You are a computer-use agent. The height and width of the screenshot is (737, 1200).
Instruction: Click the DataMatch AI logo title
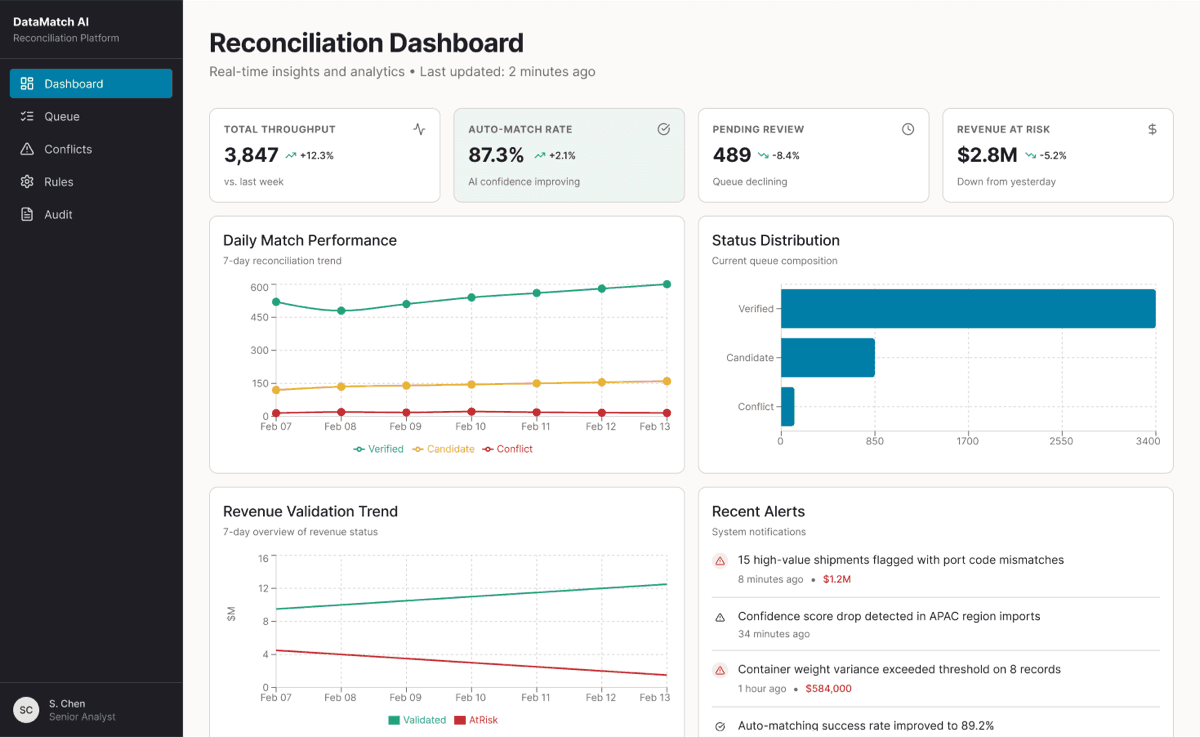(x=51, y=22)
